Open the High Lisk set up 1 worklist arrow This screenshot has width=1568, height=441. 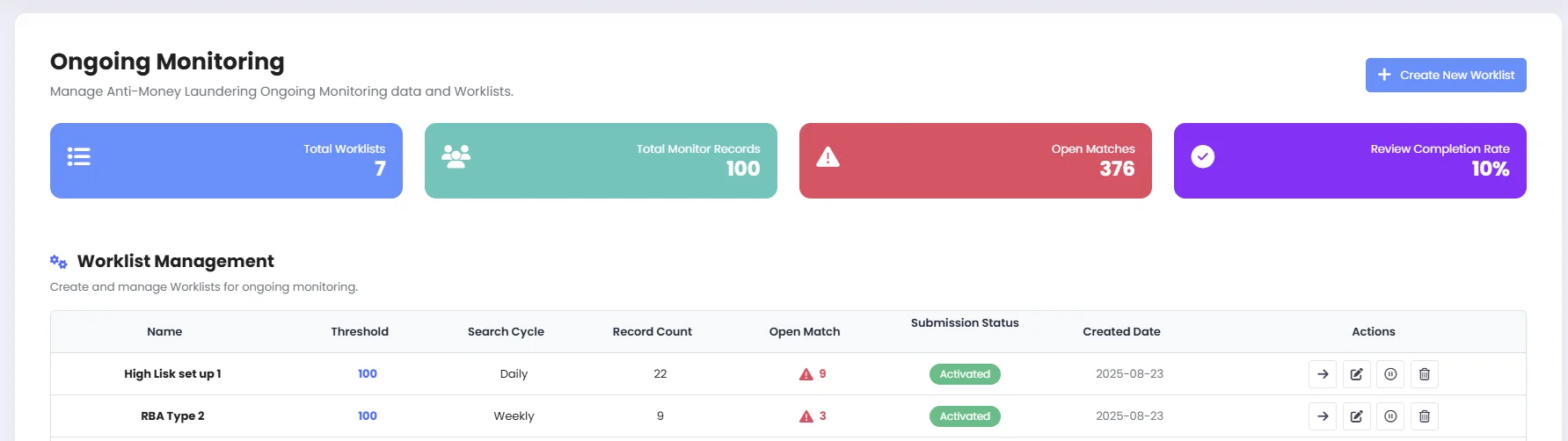(1323, 374)
